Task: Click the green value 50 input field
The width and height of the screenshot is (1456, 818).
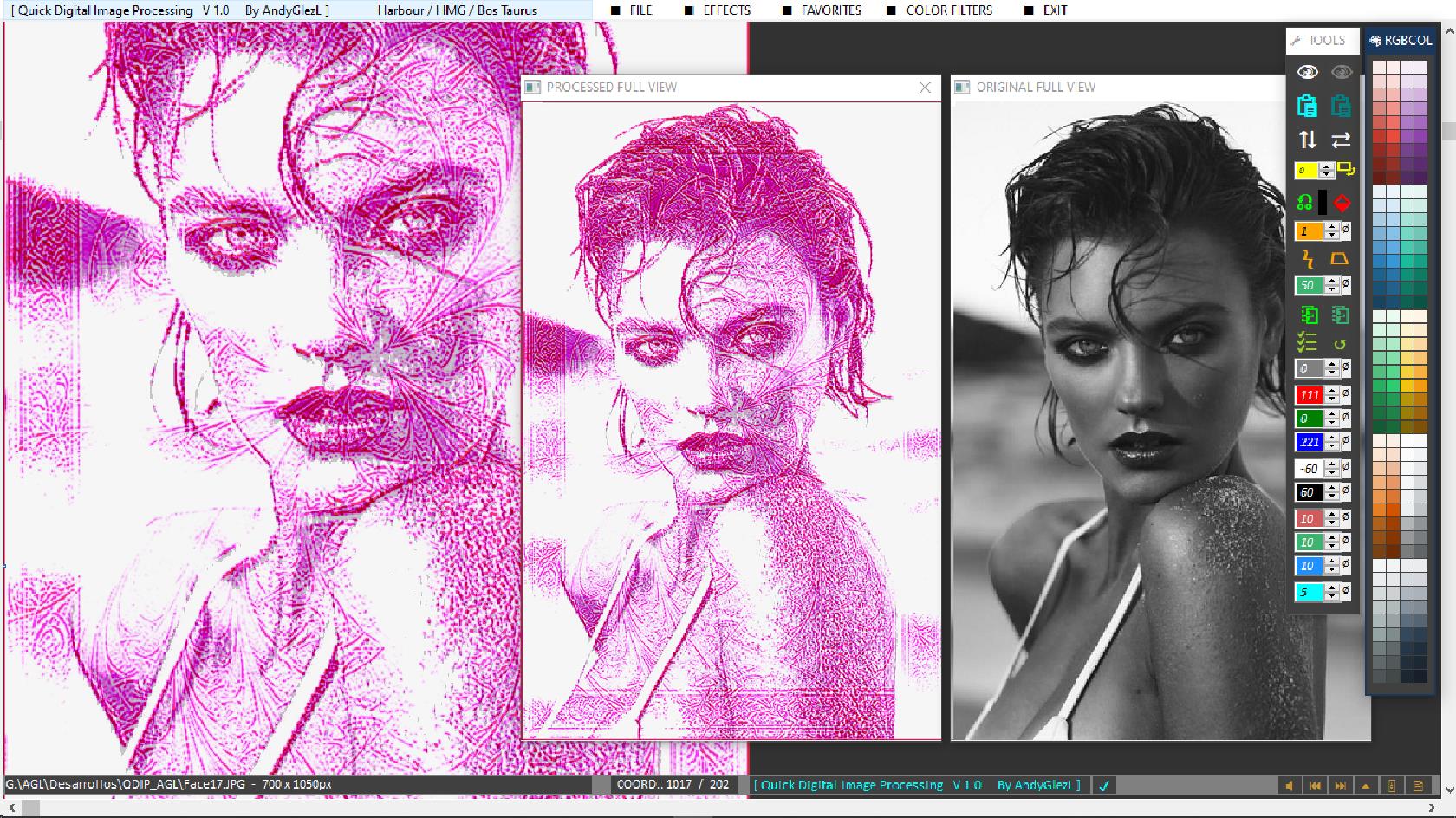Action: pyautogui.click(x=1308, y=285)
